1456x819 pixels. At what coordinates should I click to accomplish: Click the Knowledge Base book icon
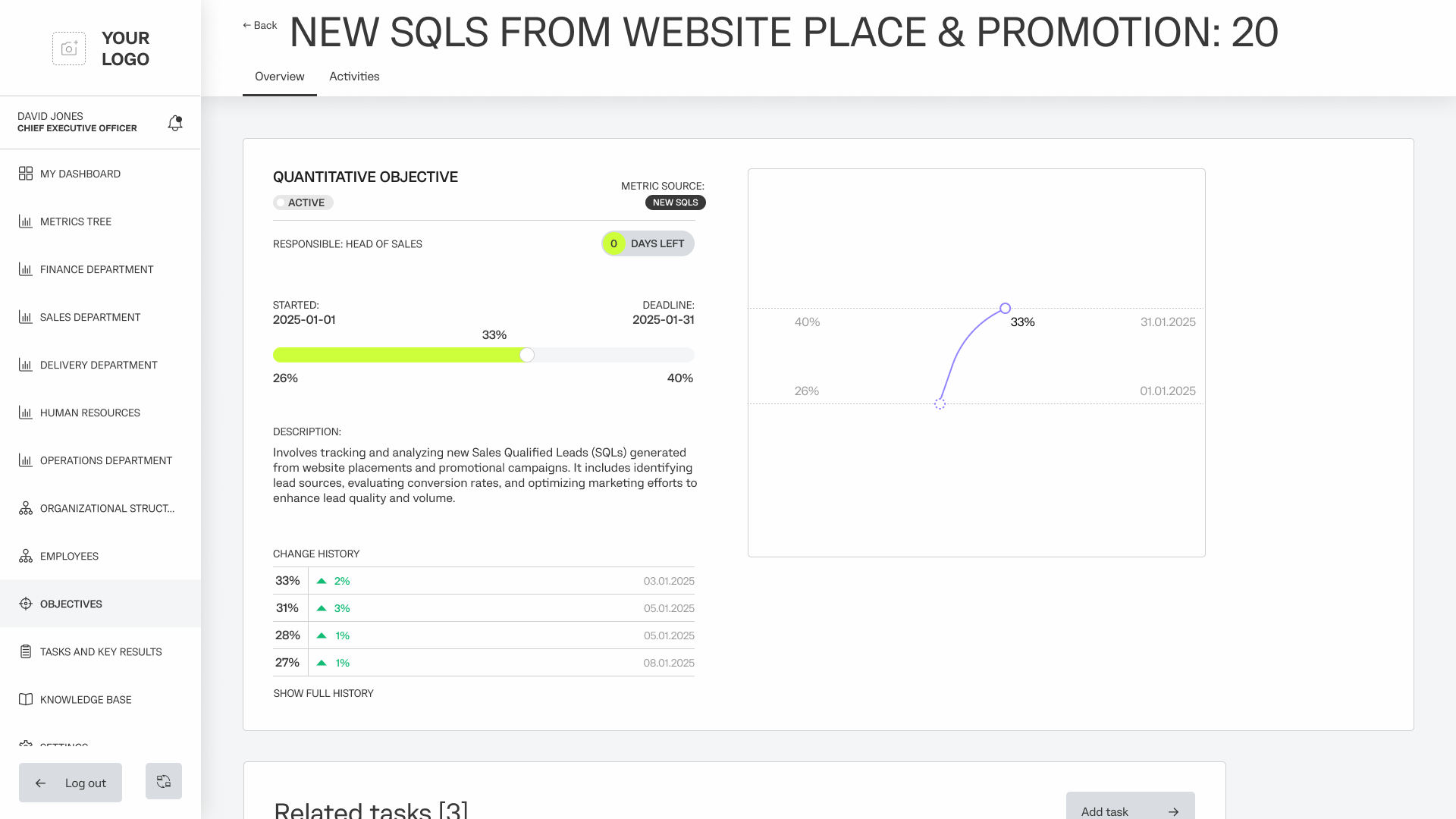pos(26,699)
